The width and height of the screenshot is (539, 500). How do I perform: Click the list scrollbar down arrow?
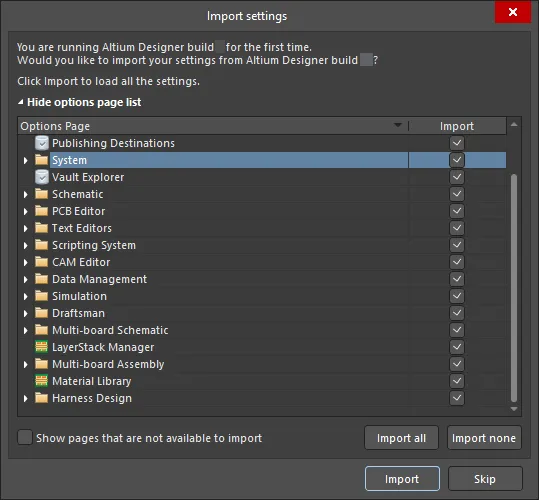(x=514, y=409)
